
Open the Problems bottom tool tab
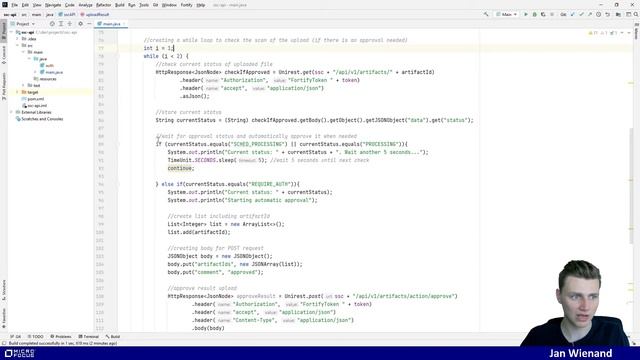[x=61, y=337]
